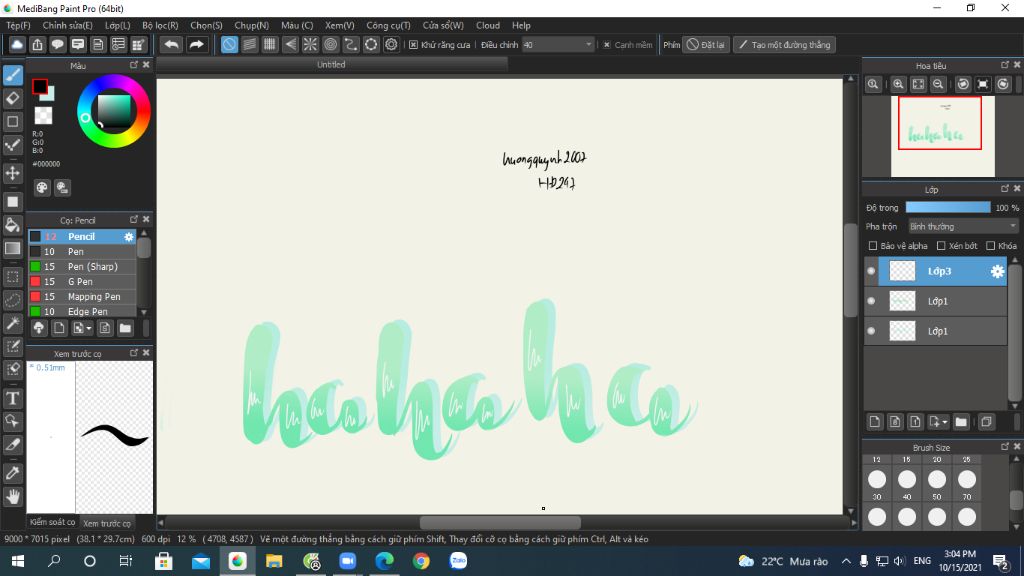Click foreground black color swatch

39,86
